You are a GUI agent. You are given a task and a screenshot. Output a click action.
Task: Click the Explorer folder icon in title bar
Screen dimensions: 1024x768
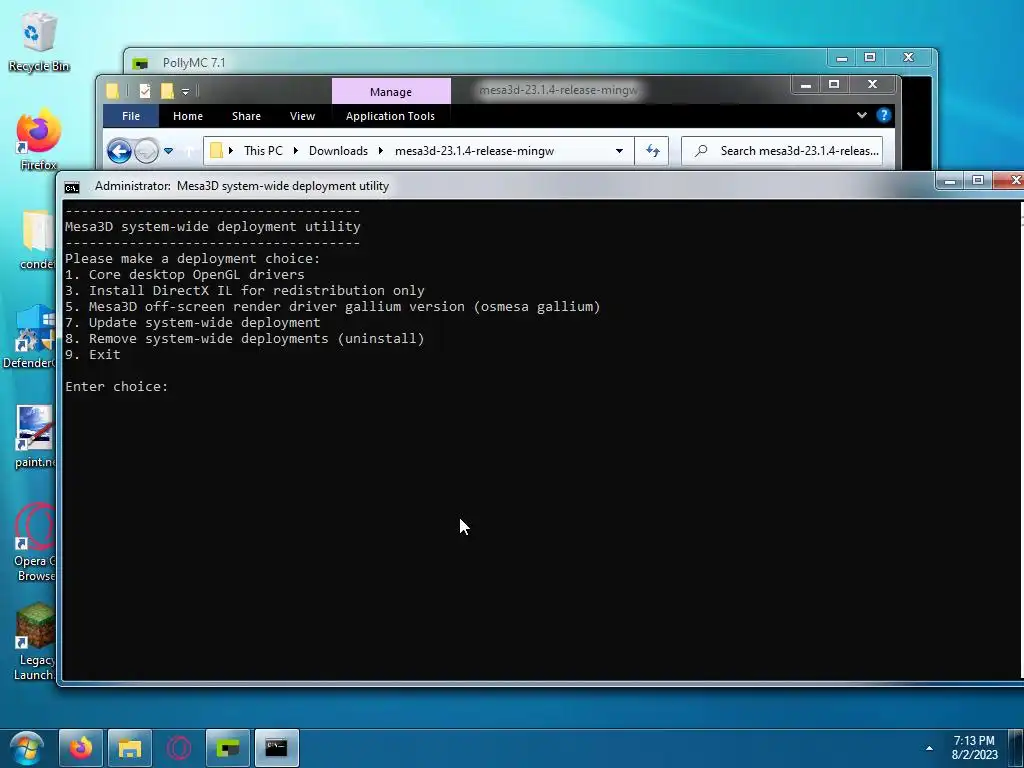(x=112, y=91)
